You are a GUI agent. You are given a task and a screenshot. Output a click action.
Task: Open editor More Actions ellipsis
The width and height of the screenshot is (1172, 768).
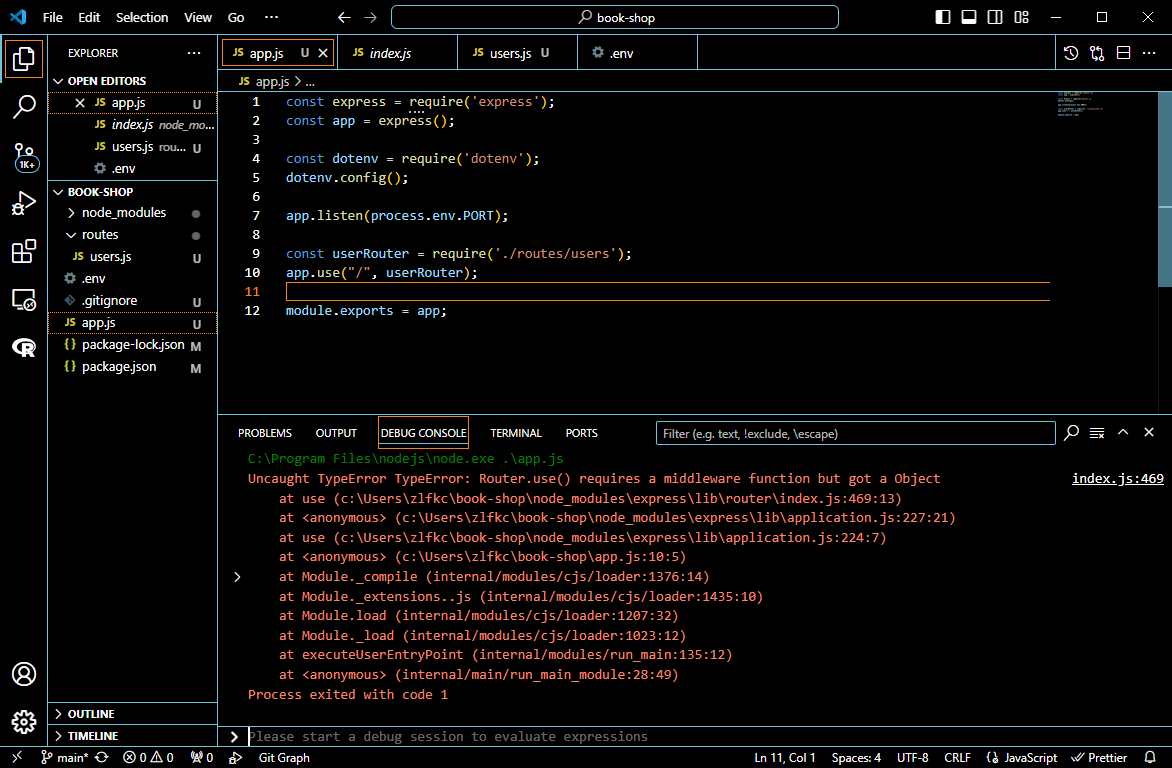point(1150,53)
